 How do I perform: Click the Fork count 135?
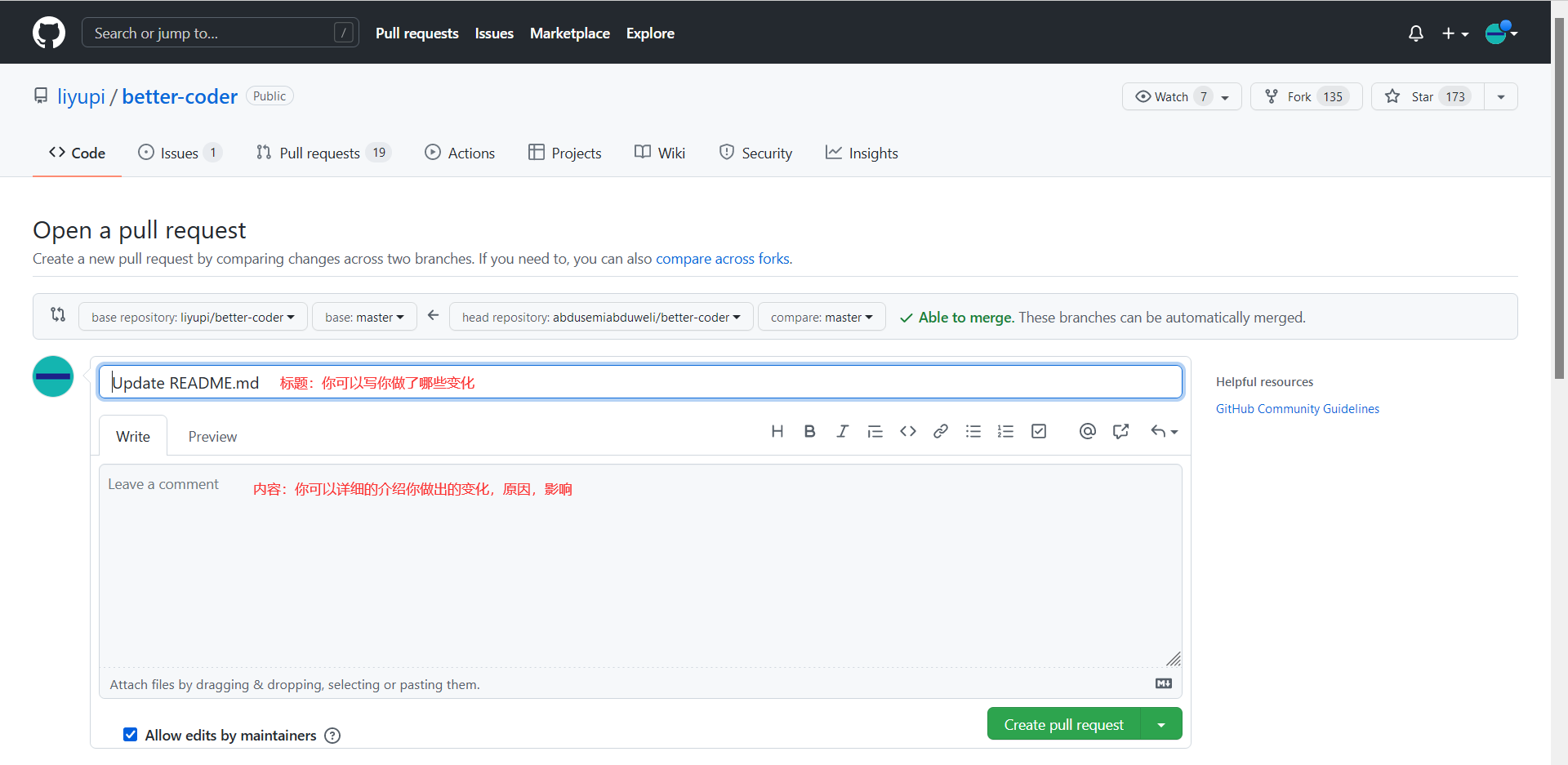[x=1333, y=96]
